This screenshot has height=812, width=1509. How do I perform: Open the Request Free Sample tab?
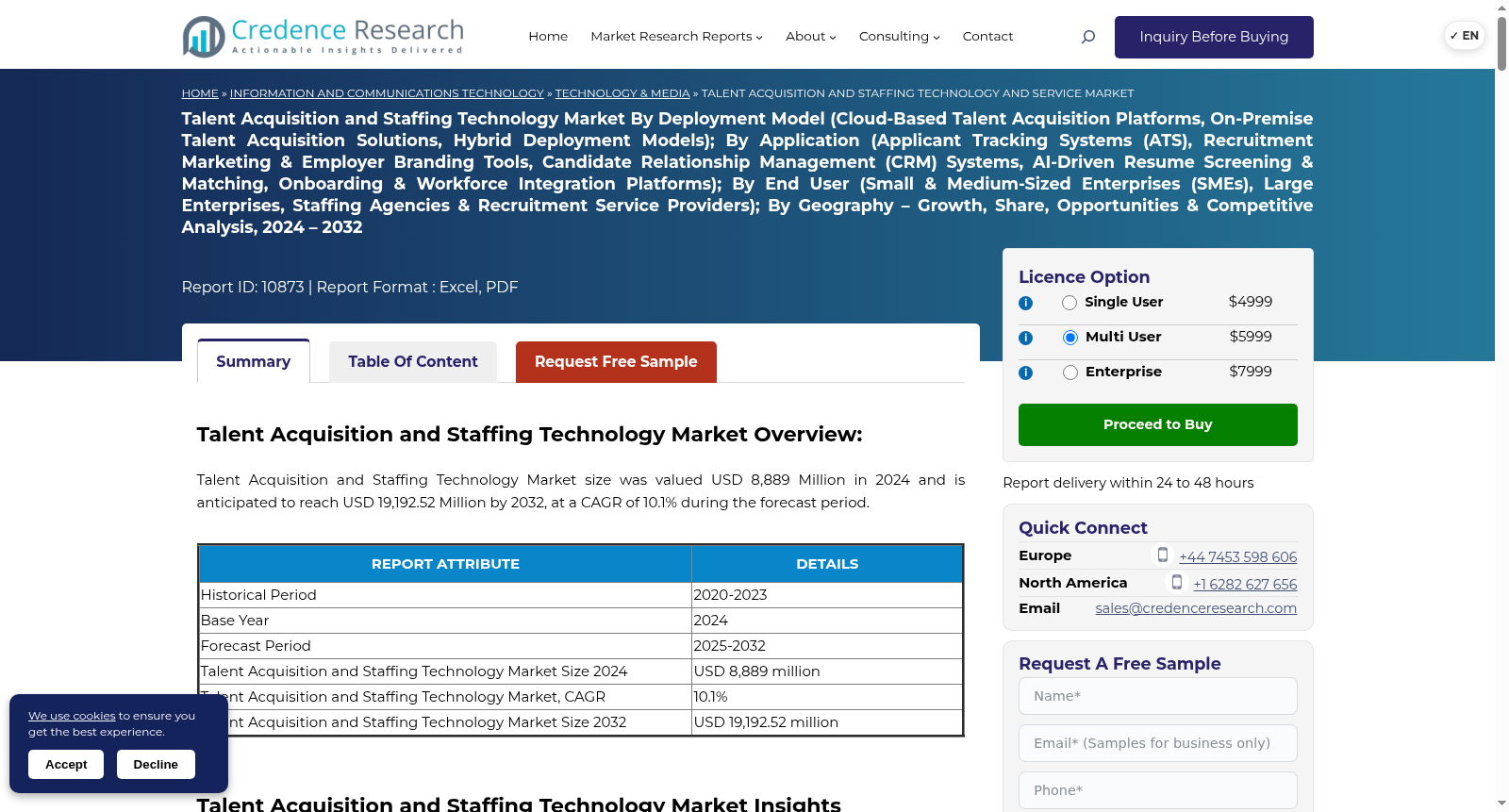click(616, 362)
